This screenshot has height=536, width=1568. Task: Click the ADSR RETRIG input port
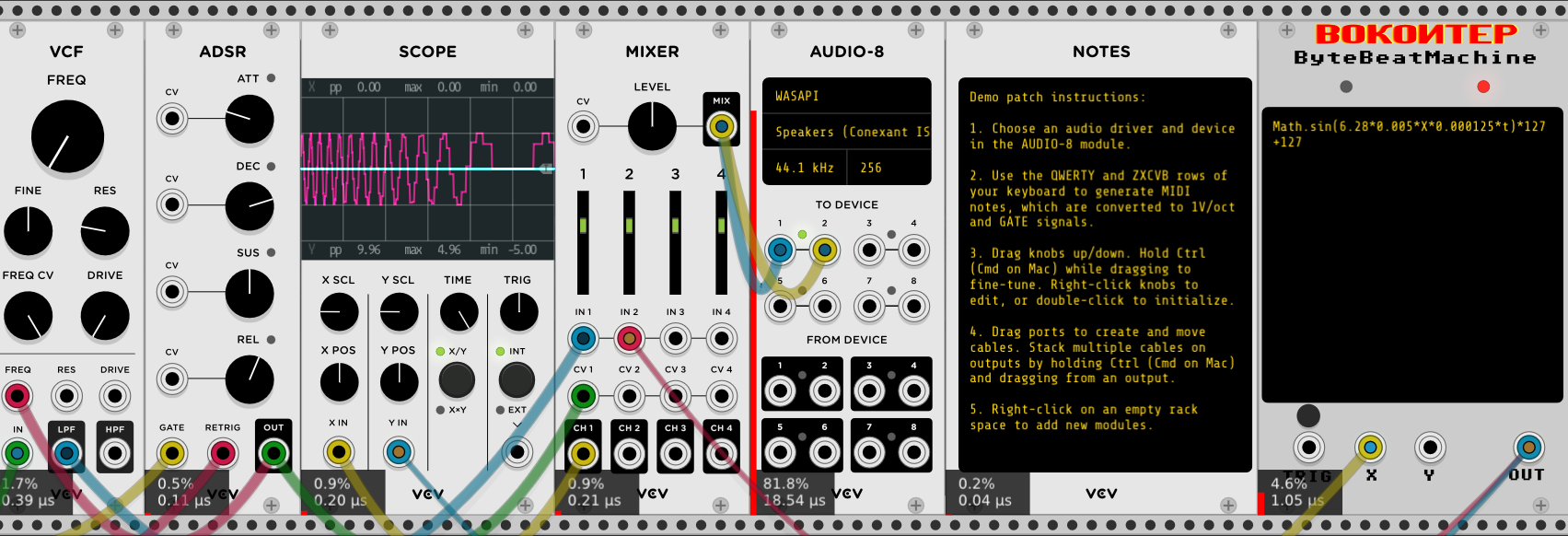[x=223, y=453]
